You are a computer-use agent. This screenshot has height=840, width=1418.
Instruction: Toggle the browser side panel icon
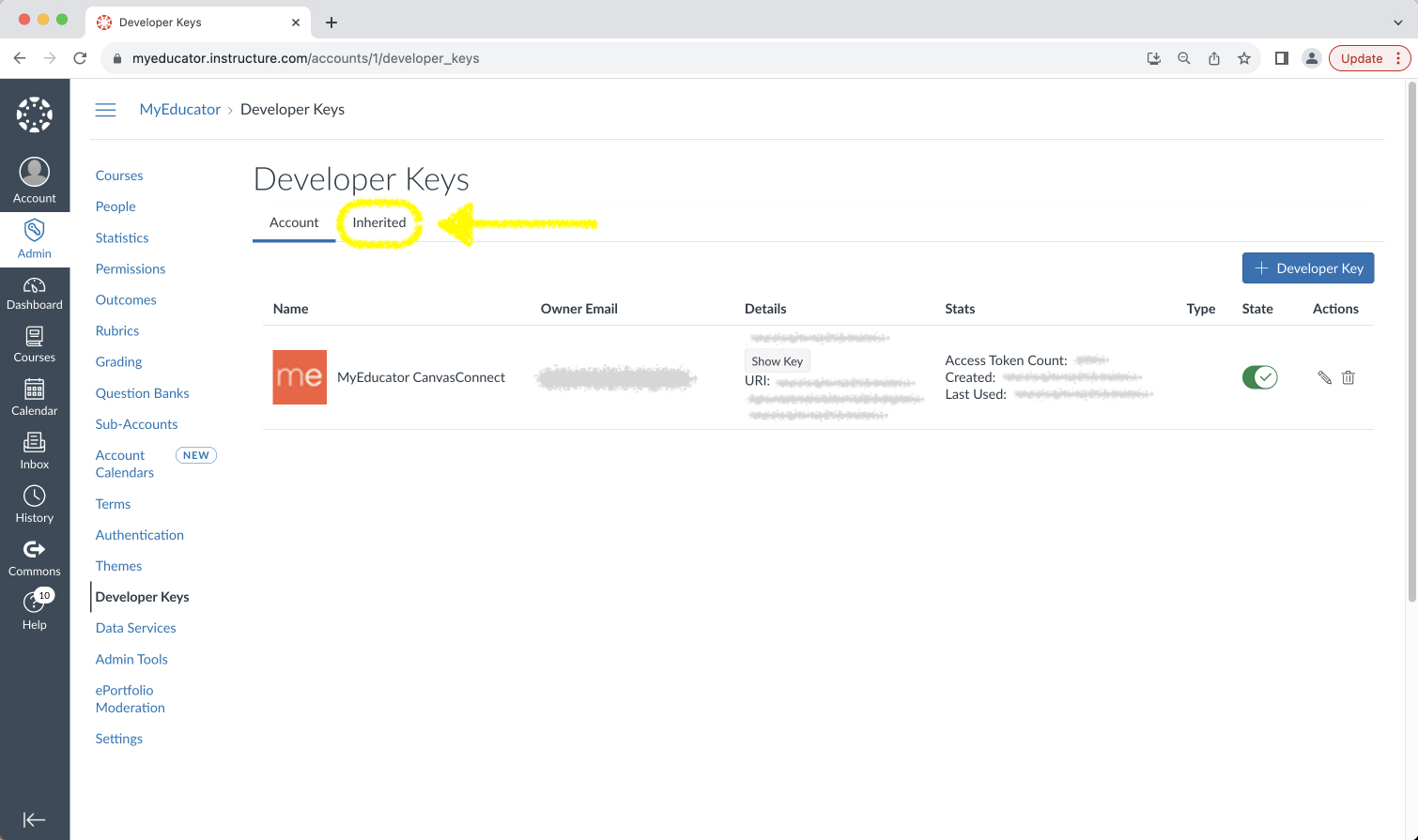point(1281,58)
